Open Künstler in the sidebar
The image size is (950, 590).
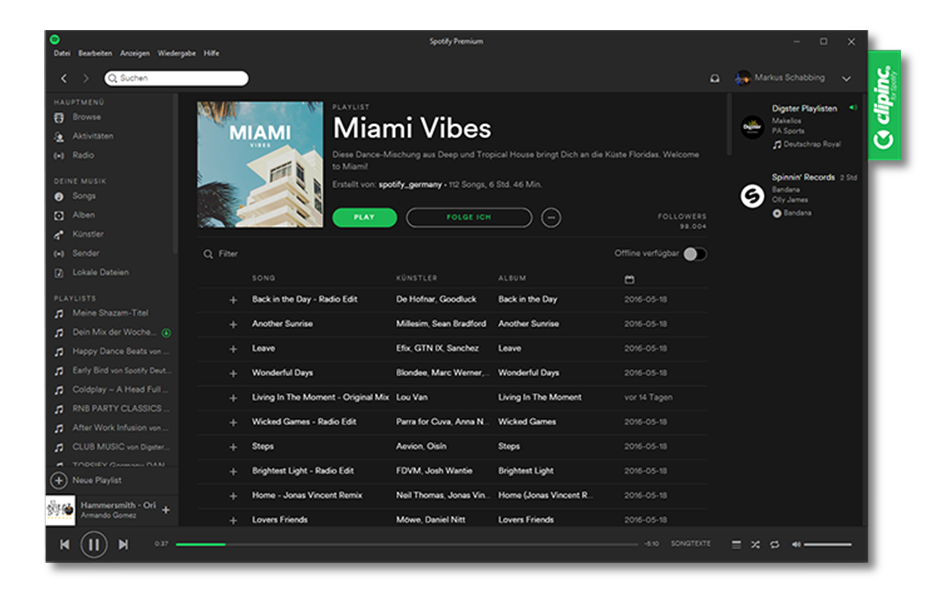88,234
